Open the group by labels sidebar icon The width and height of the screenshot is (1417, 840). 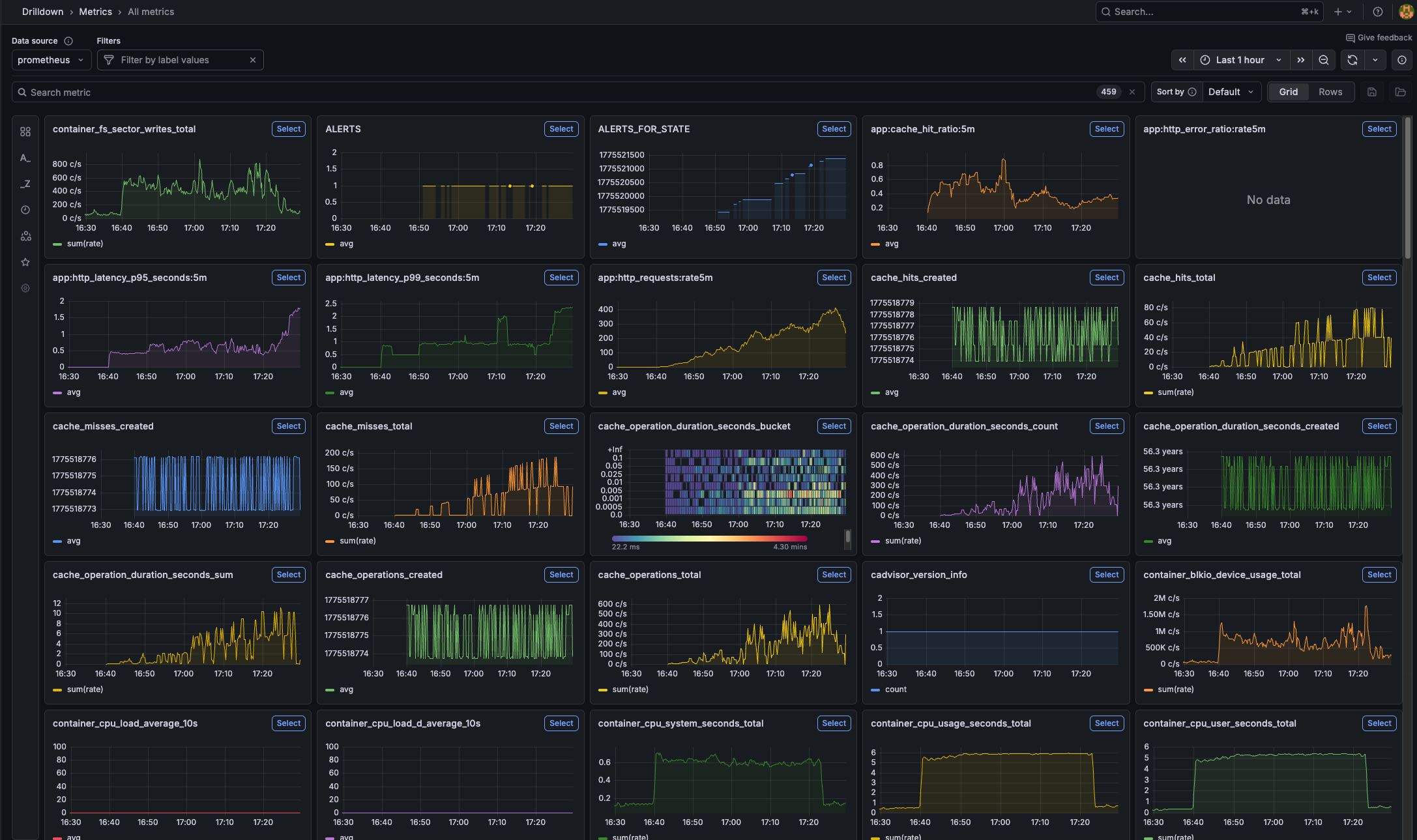[x=25, y=236]
